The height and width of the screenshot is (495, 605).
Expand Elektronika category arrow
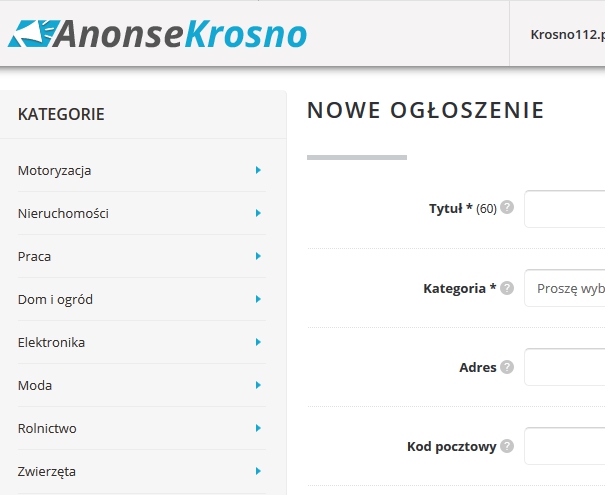(x=258, y=342)
